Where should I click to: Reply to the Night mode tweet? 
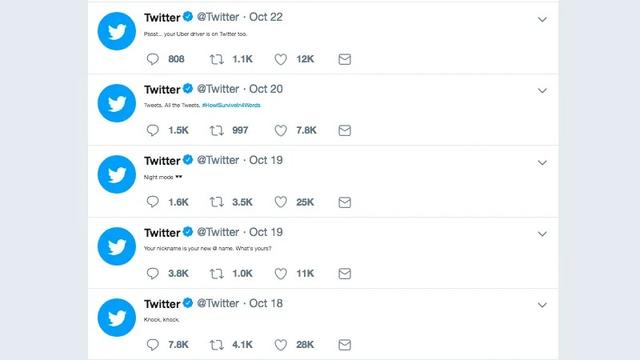click(153, 202)
